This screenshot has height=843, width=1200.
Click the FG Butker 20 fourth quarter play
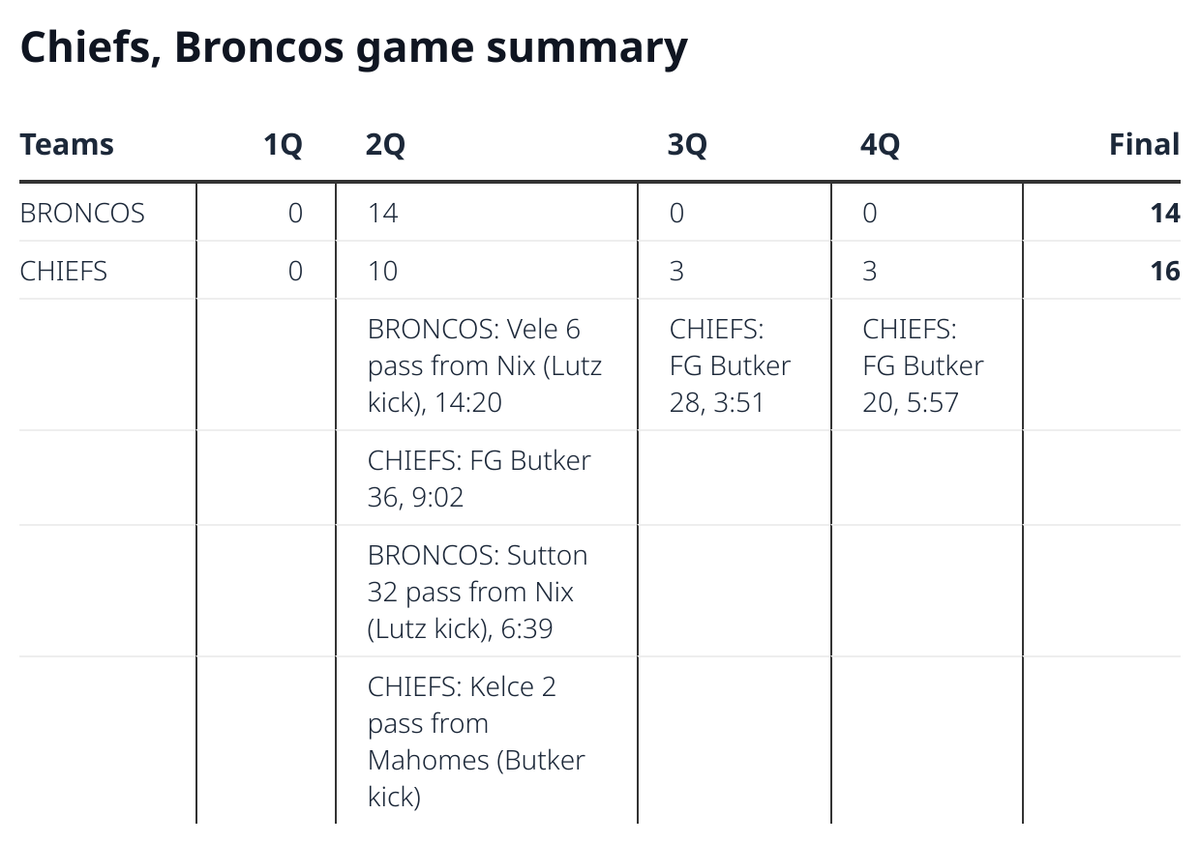(x=922, y=366)
